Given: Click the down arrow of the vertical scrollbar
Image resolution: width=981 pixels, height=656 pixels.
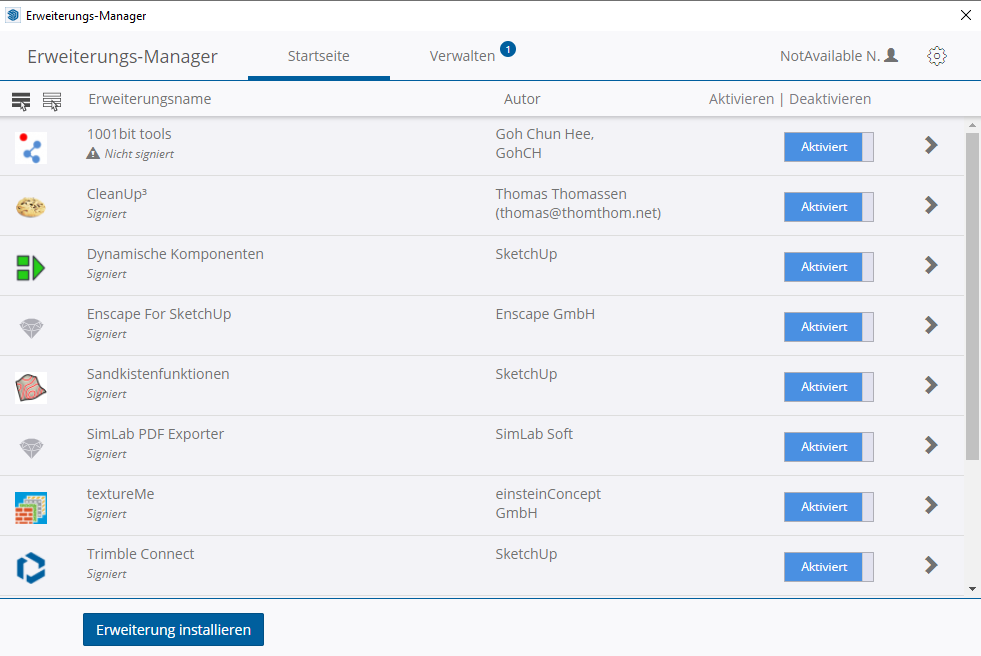Looking at the screenshot, I should pos(972,589).
